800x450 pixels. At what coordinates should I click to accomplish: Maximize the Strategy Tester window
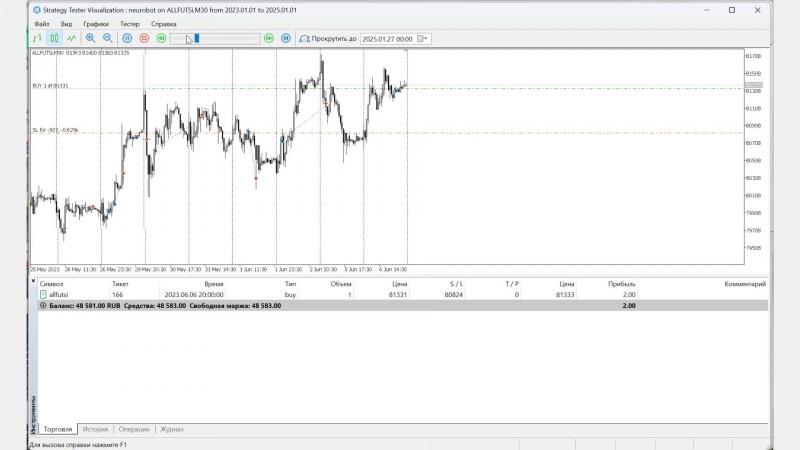(732, 10)
